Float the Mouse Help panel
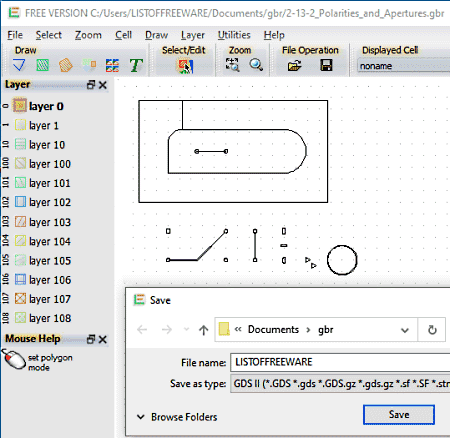The width and height of the screenshot is (450, 438). coord(91,339)
